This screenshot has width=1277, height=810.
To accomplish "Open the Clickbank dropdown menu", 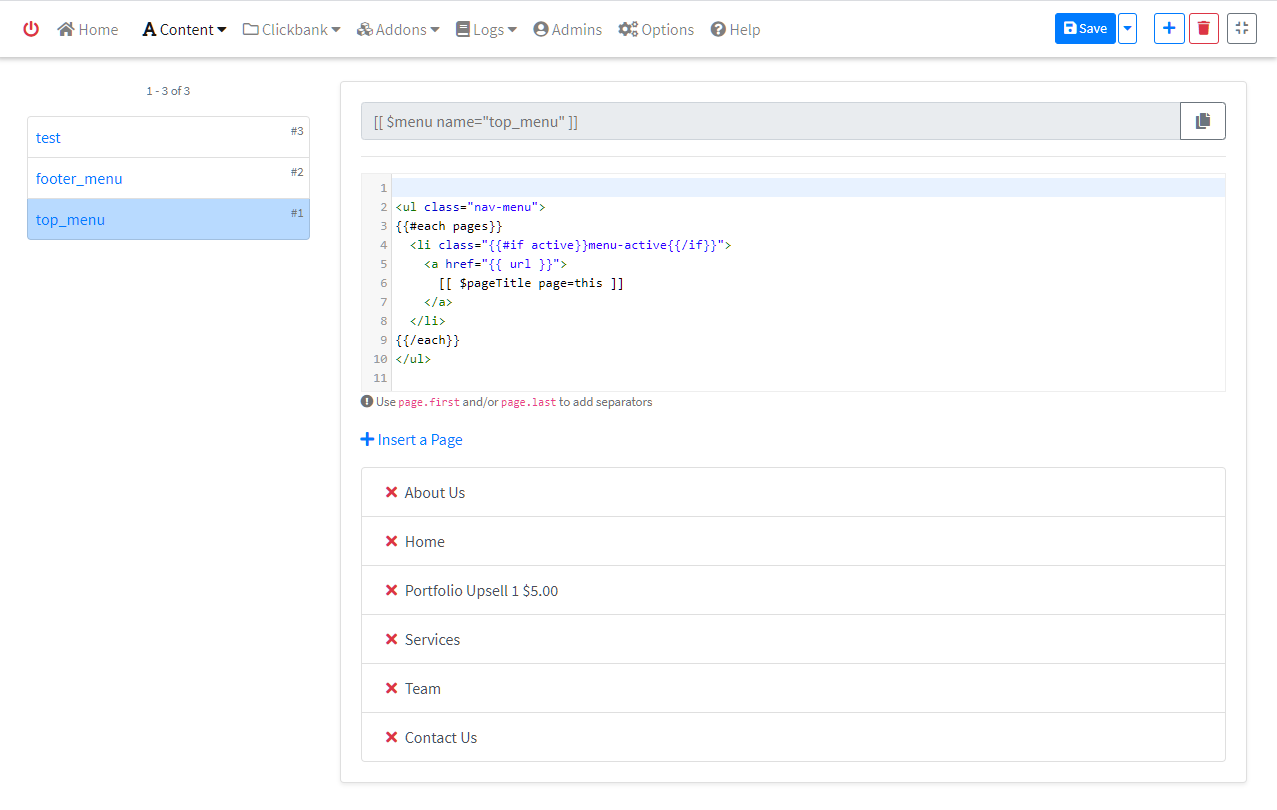I will click(x=291, y=29).
